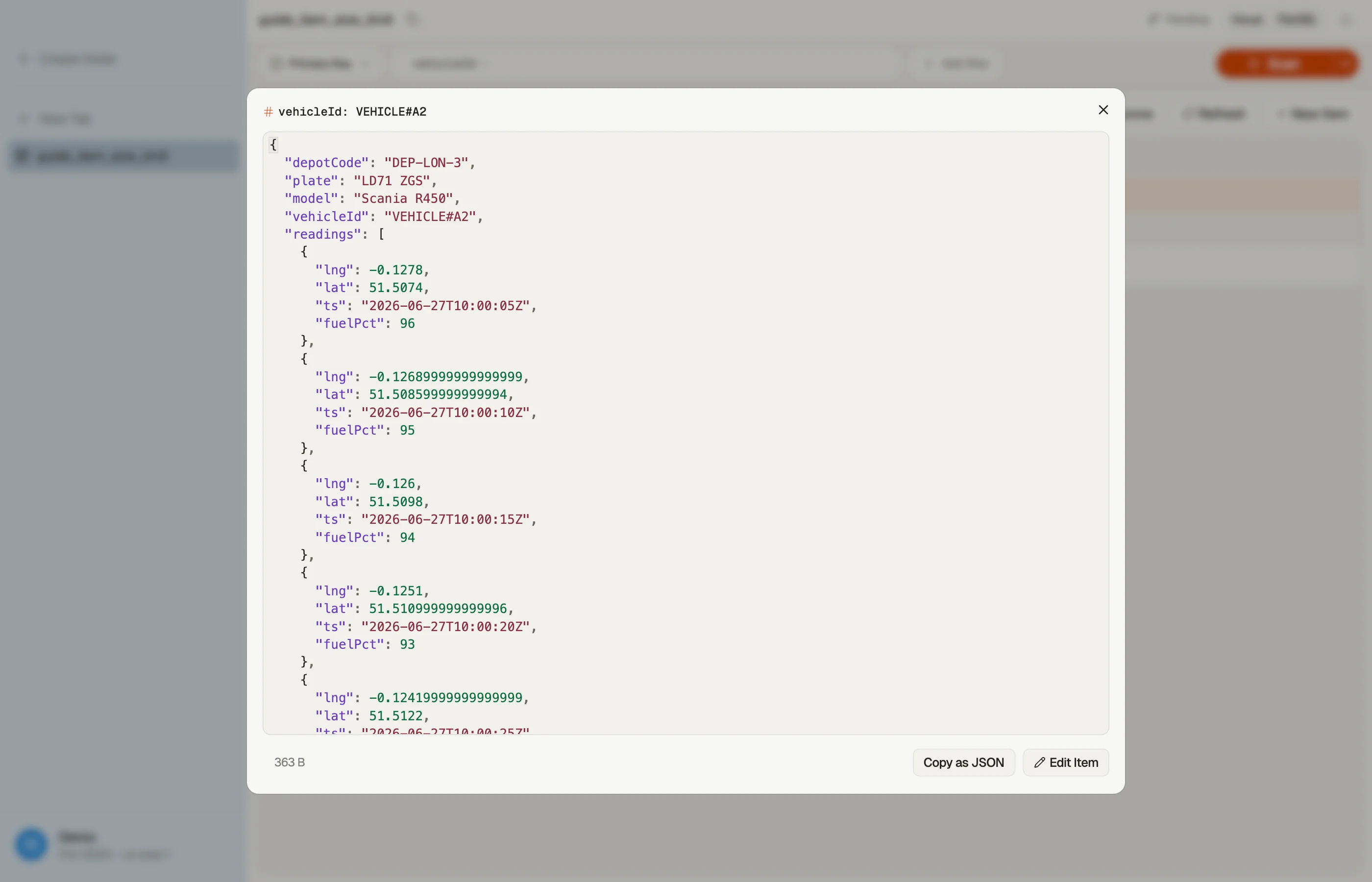
Task: Select the JSON value "VEHICLE#A2" in the body
Action: coord(430,217)
